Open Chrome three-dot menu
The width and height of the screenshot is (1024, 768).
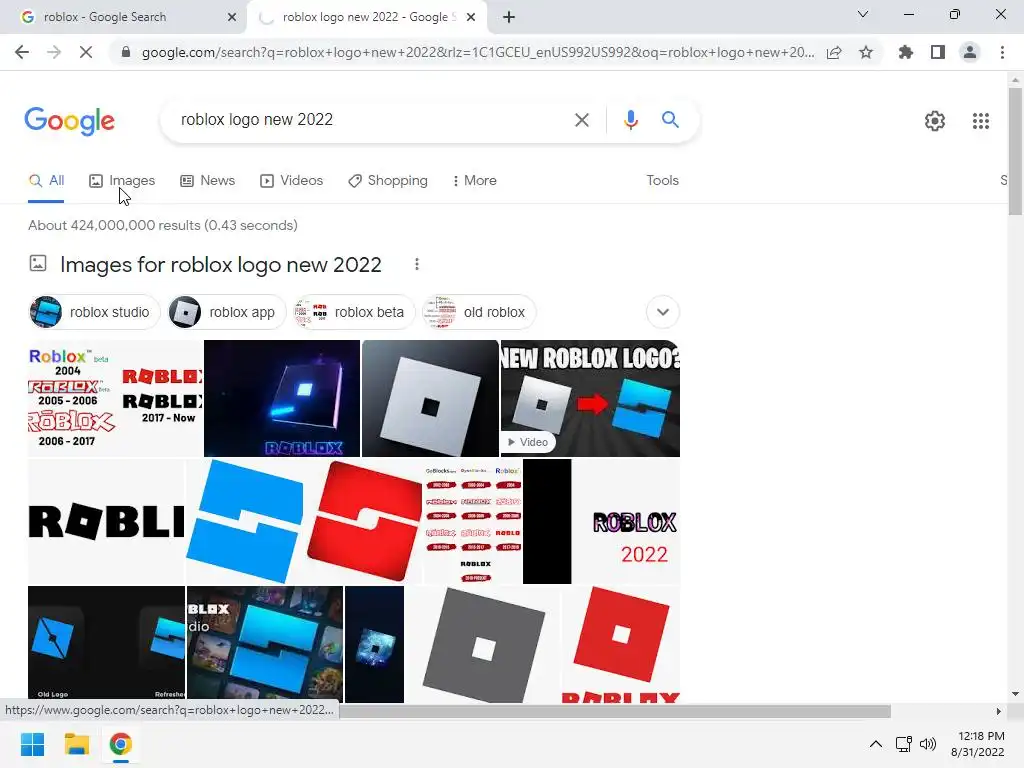point(1002,52)
